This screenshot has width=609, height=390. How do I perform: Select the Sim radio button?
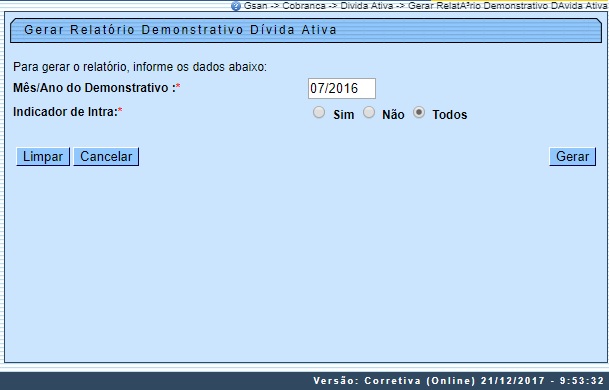pyautogui.click(x=319, y=113)
